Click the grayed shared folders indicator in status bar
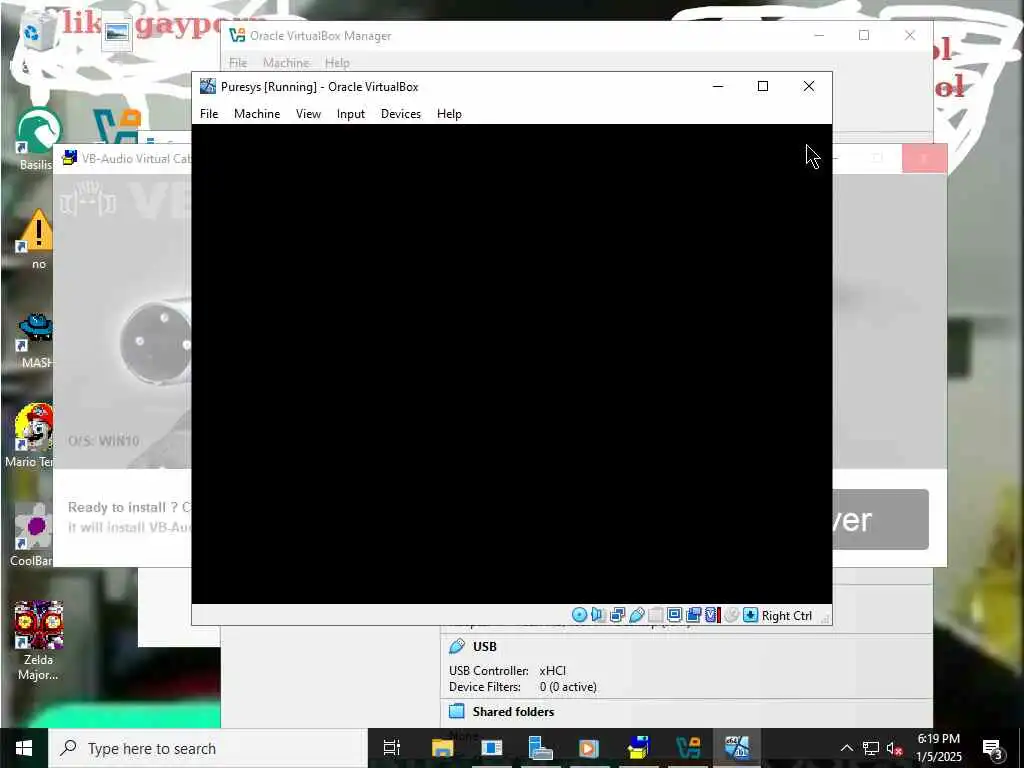 tap(656, 615)
